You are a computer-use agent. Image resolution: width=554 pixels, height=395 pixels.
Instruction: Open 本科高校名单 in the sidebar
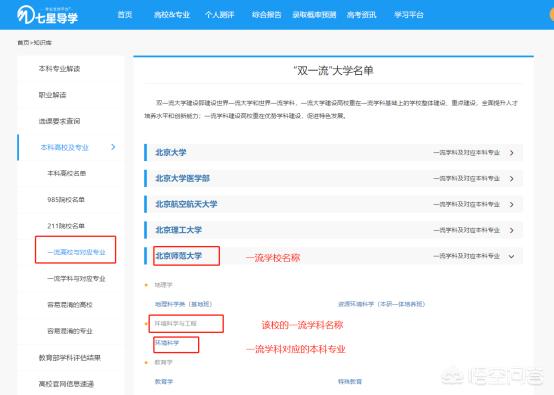[x=66, y=173]
